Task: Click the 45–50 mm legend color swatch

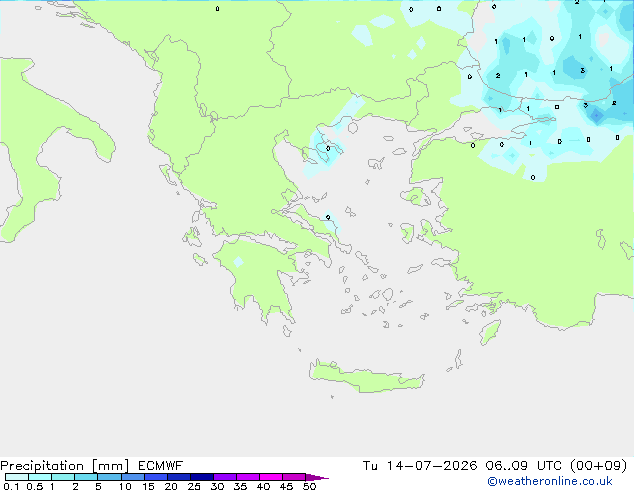Action: [x=294, y=477]
